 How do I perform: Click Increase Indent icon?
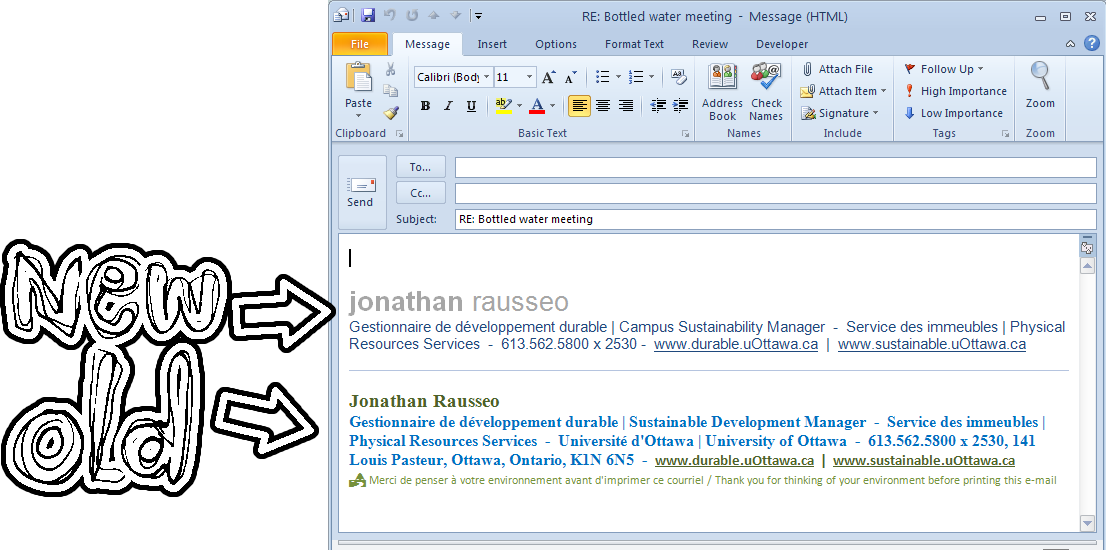(680, 106)
